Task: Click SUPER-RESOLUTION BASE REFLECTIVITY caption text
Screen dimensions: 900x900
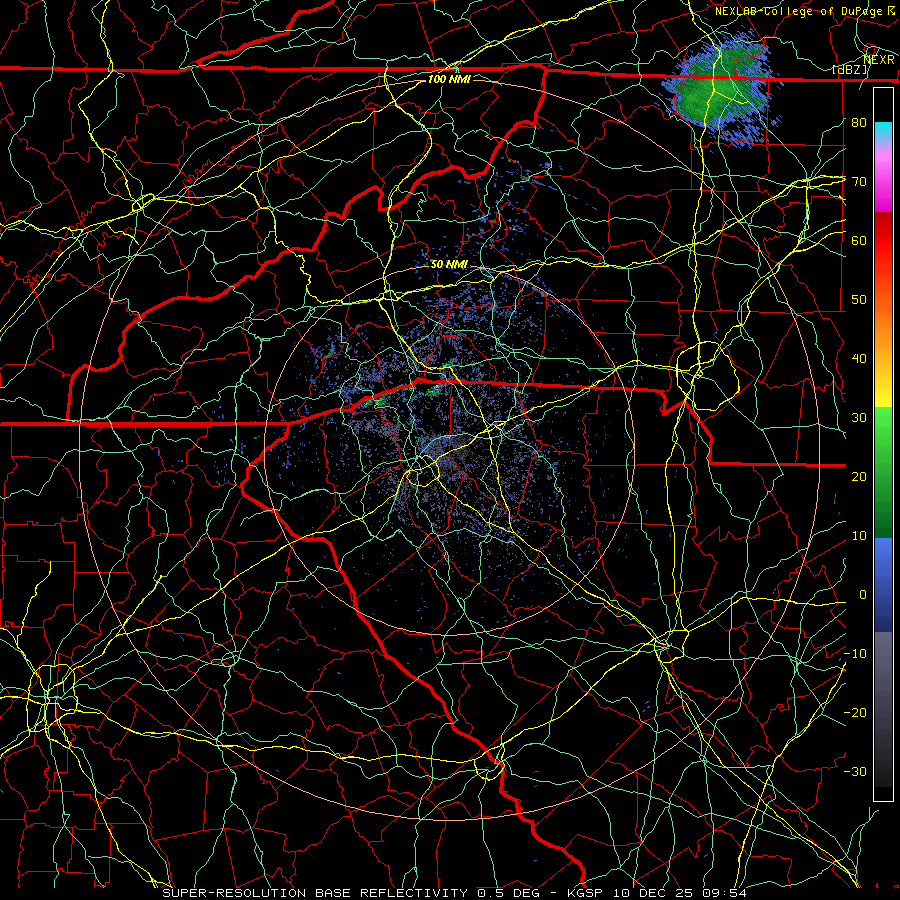Action: 315,893
